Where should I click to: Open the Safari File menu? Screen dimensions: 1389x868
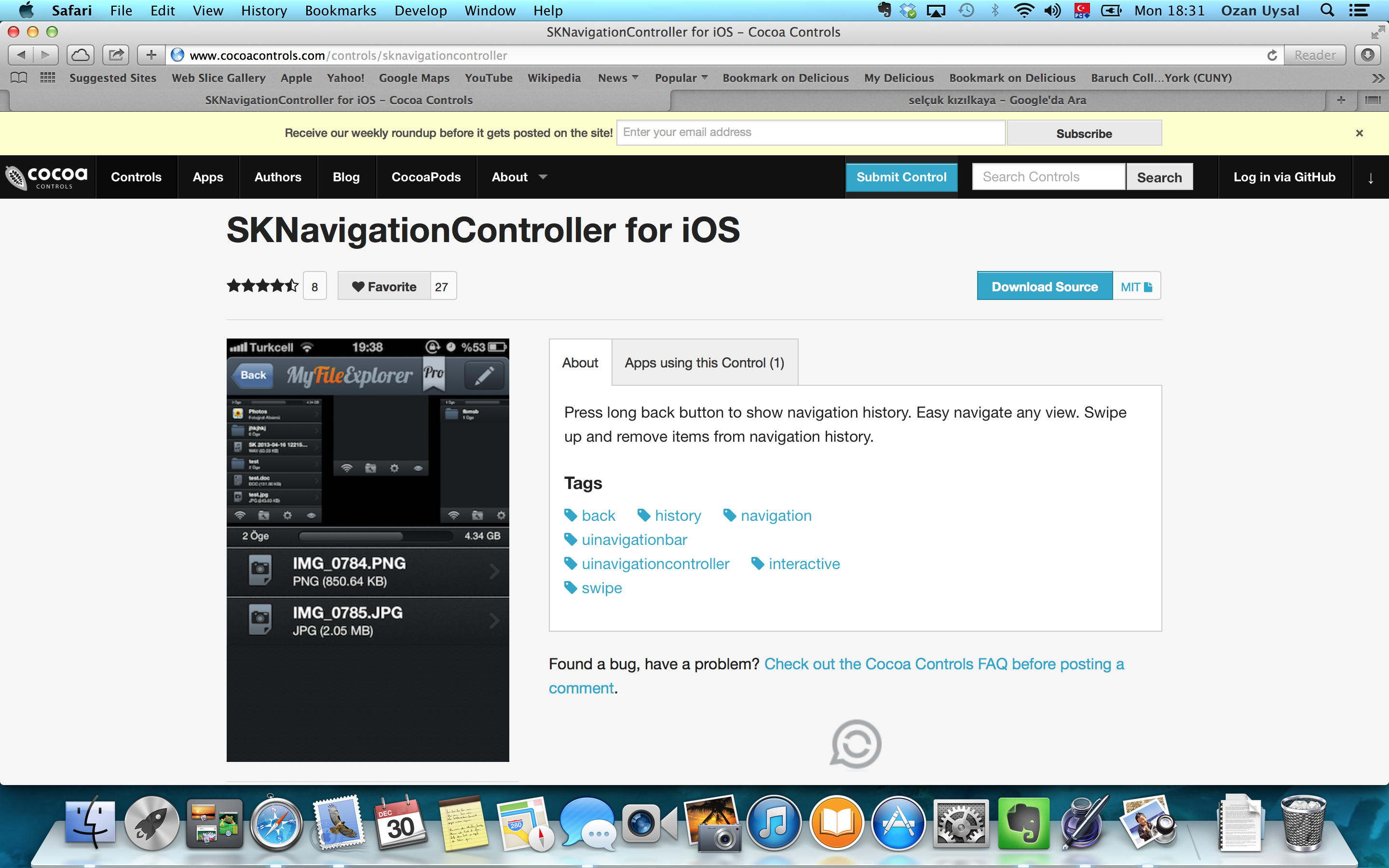coord(121,10)
